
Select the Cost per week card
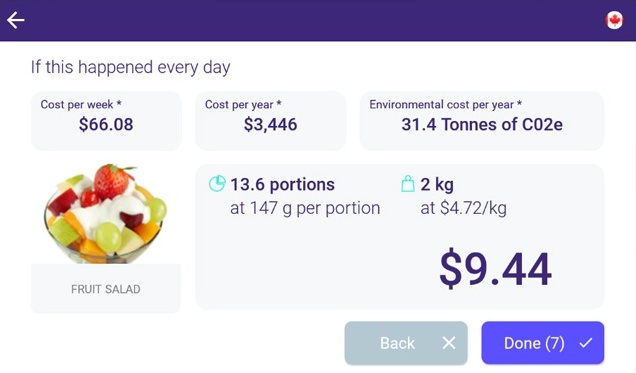click(106, 121)
